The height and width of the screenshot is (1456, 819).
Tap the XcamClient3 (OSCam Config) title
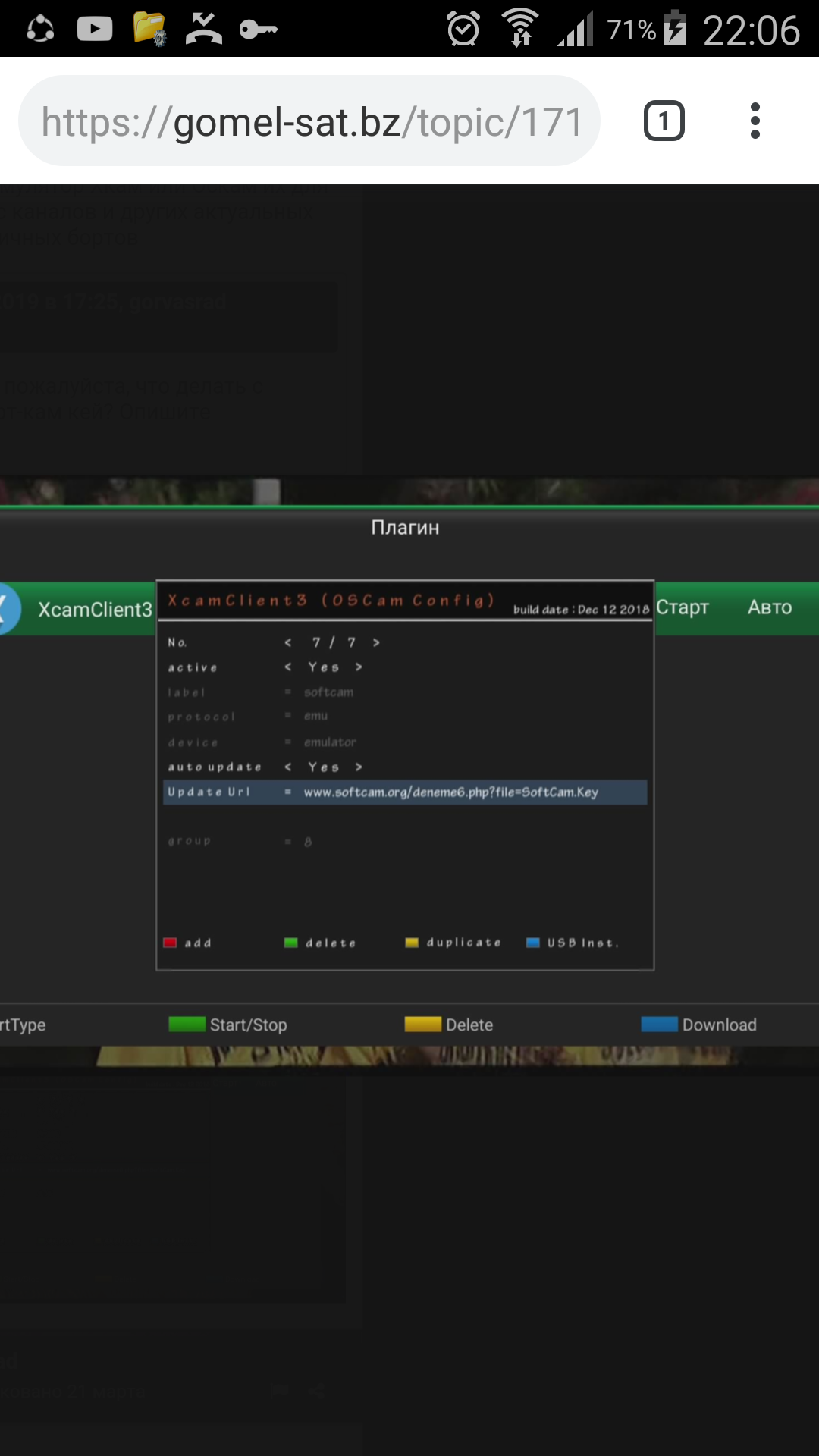(x=331, y=601)
